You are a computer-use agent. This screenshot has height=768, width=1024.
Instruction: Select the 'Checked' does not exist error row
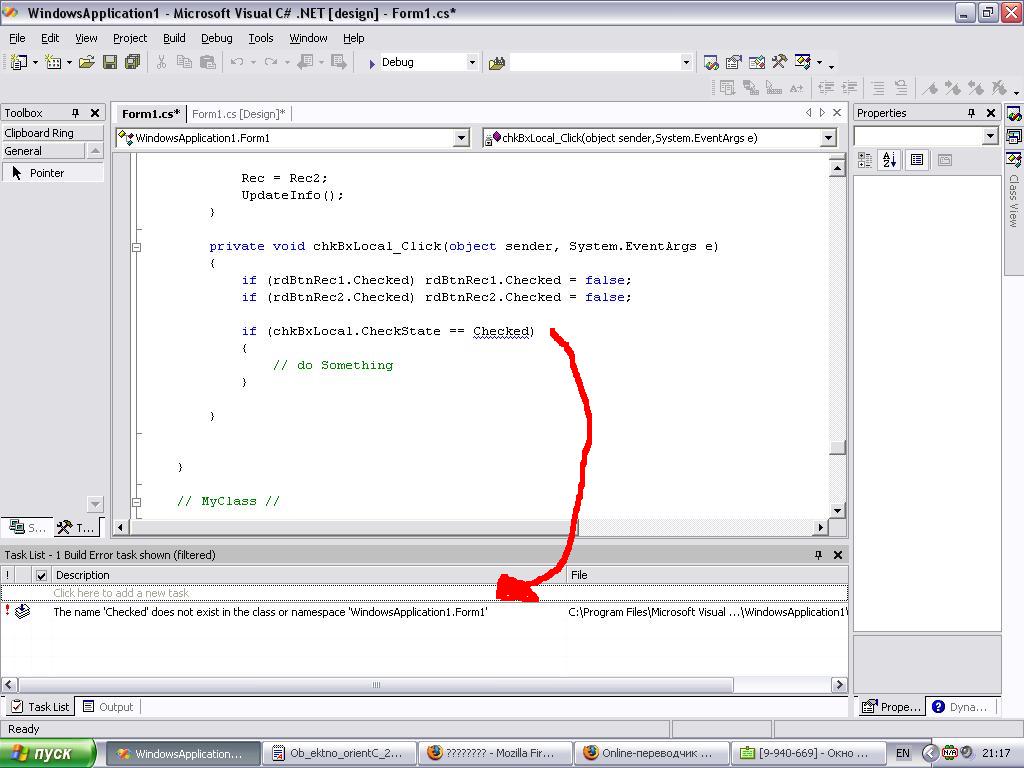tap(270, 612)
